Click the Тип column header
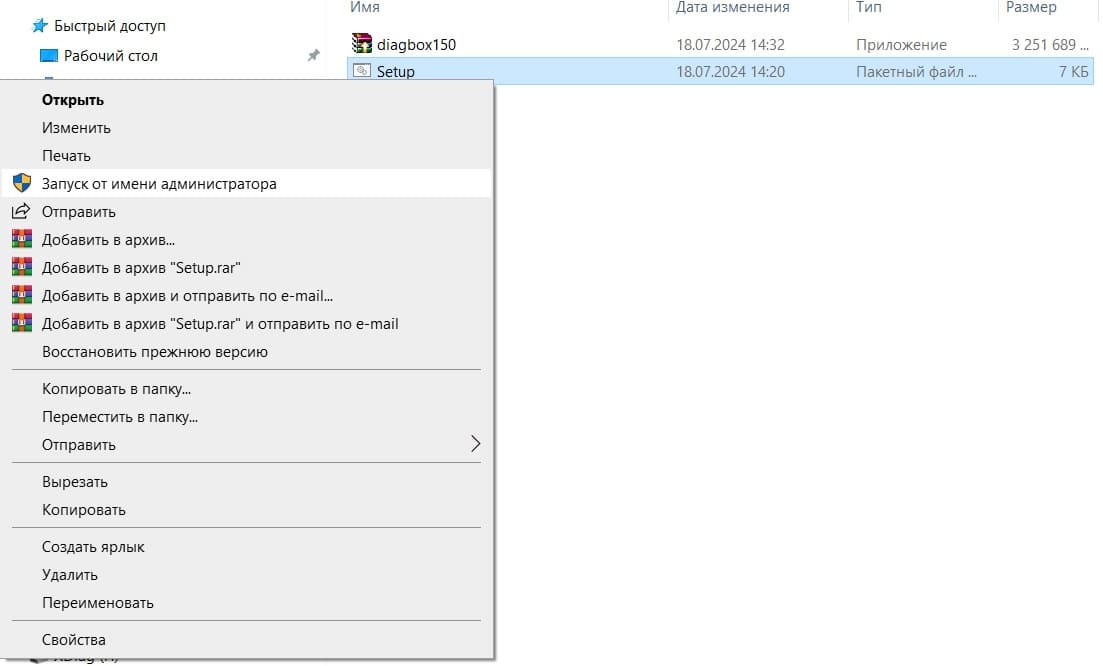The image size is (1103, 666). [x=867, y=8]
